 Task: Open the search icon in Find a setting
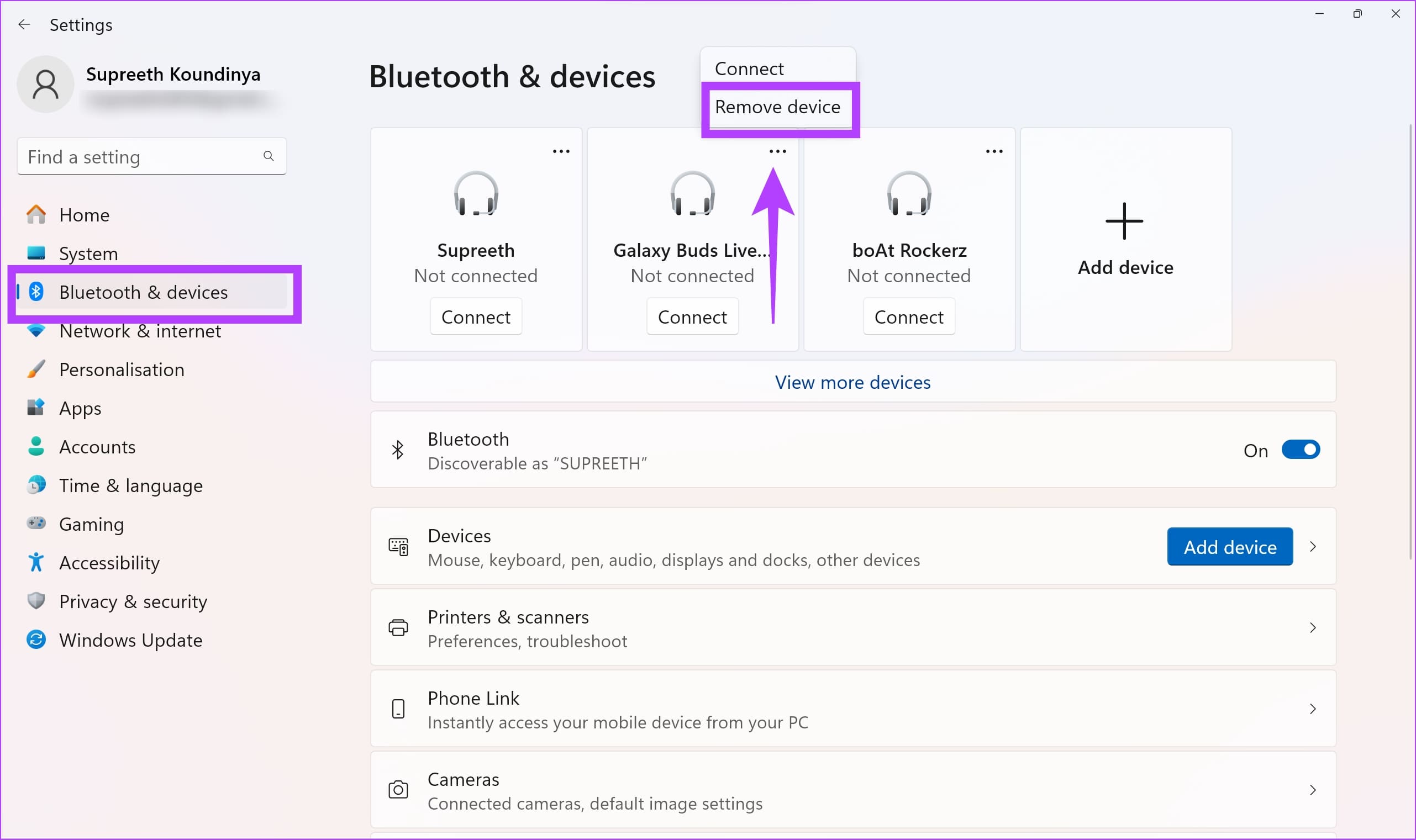[269, 156]
